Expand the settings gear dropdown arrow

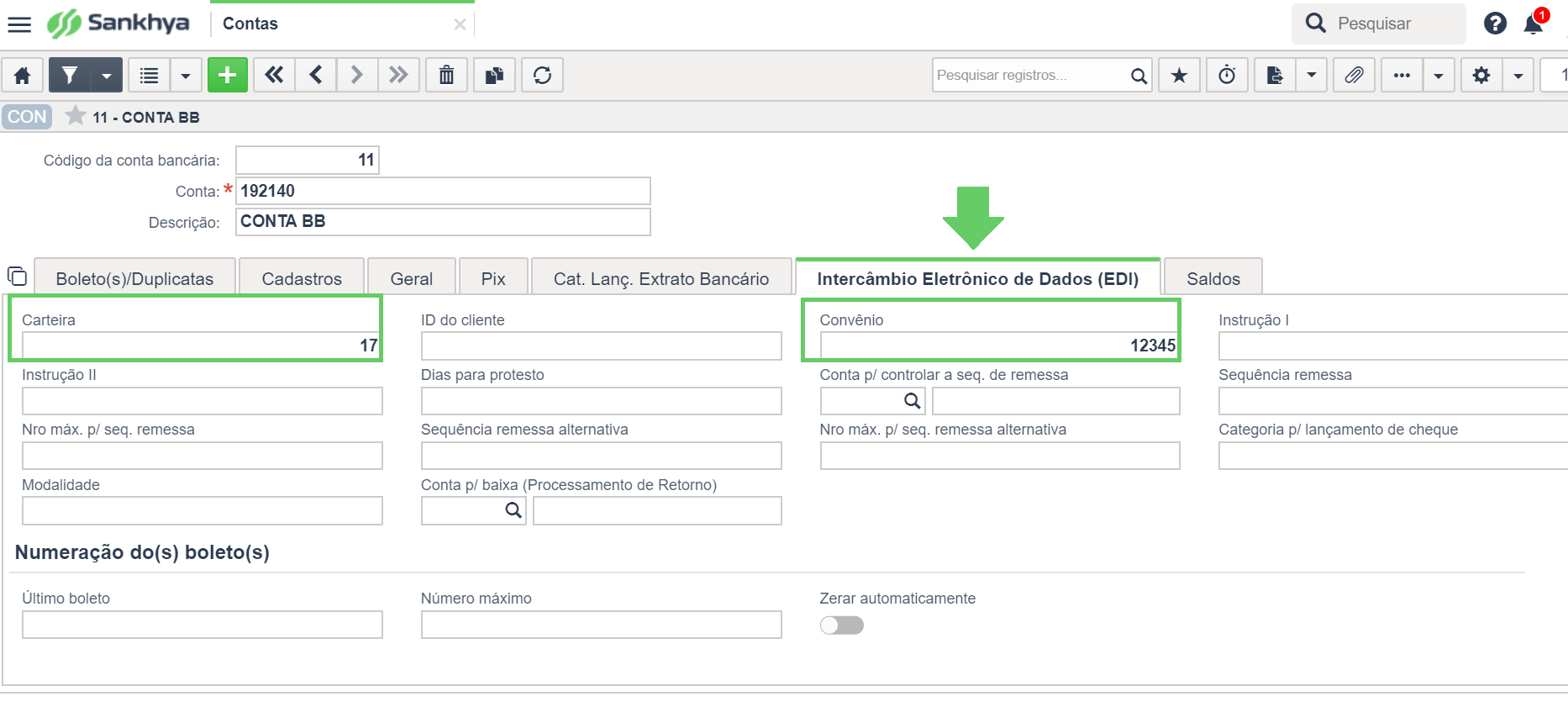coord(1518,75)
